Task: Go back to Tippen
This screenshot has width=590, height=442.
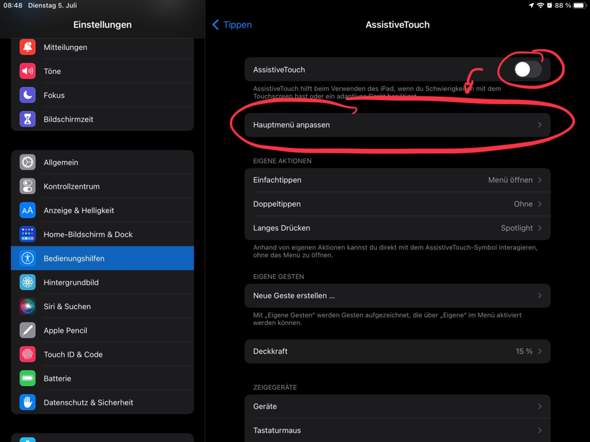Action: tap(232, 25)
